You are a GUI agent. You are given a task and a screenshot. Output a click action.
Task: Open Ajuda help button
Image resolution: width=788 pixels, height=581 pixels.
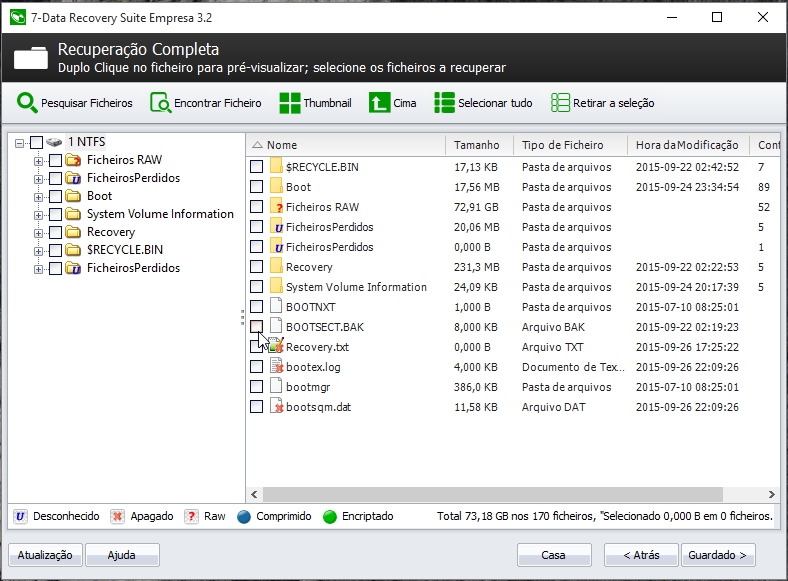[122, 555]
